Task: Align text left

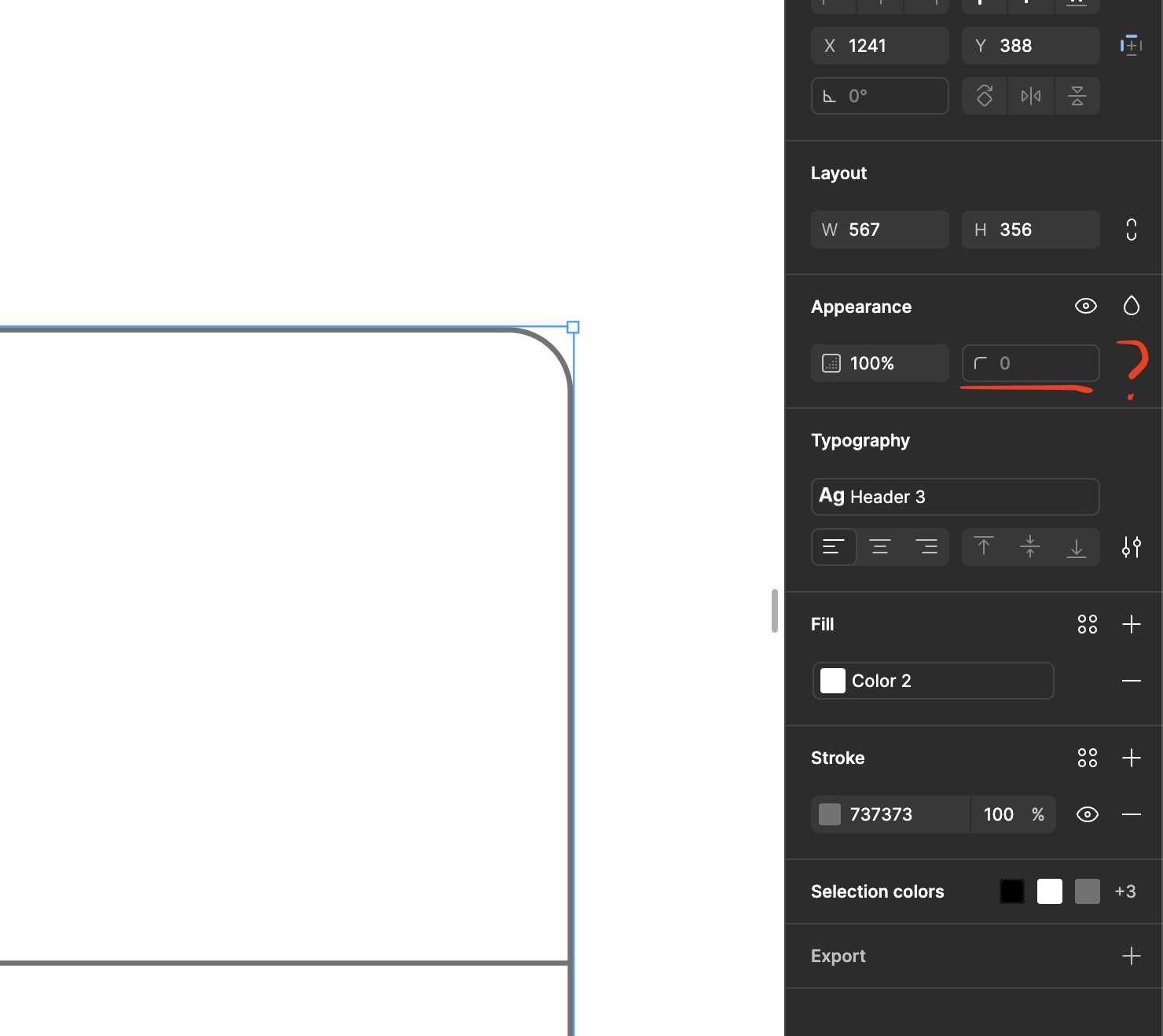Action: pyautogui.click(x=834, y=547)
